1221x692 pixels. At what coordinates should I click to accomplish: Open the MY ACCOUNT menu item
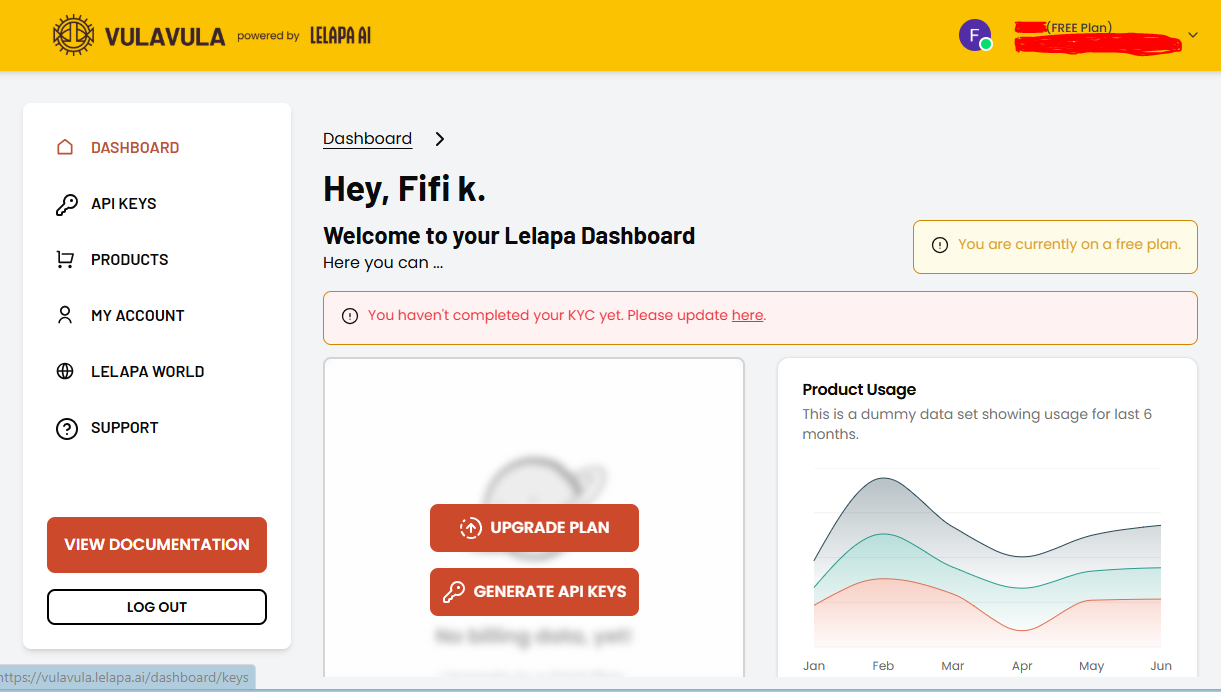138,315
